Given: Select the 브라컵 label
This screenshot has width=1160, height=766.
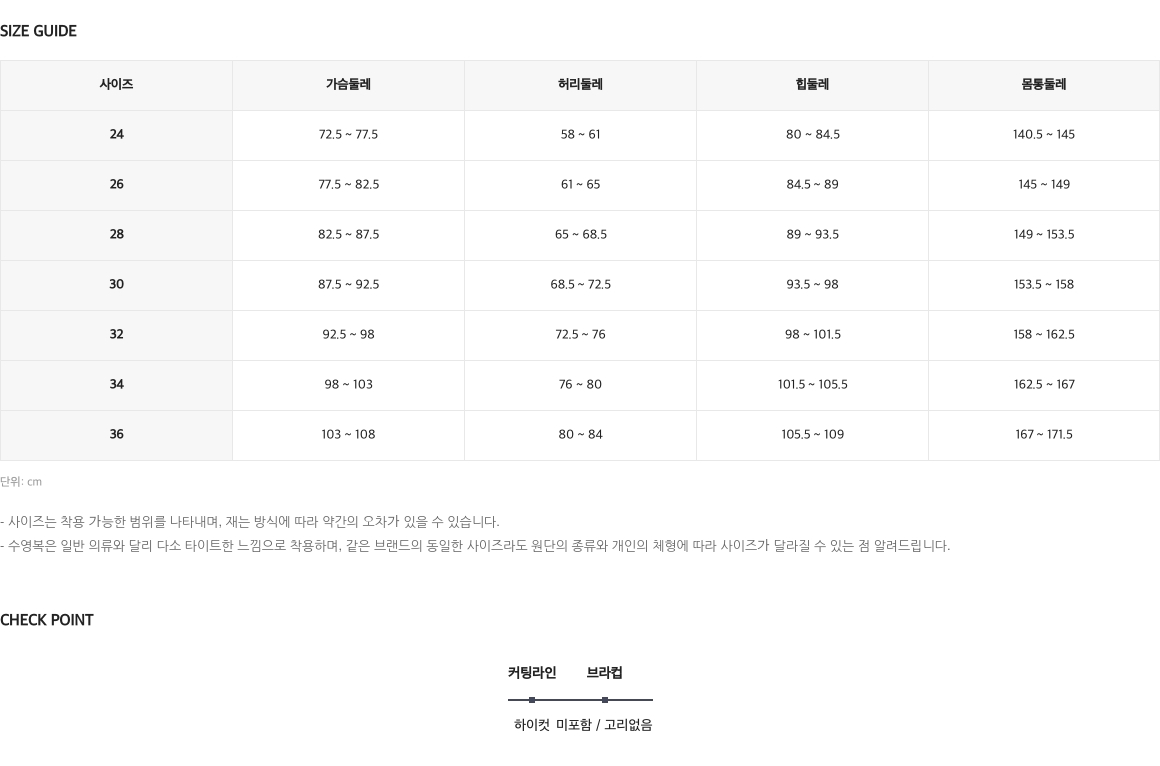Looking at the screenshot, I should (x=604, y=673).
